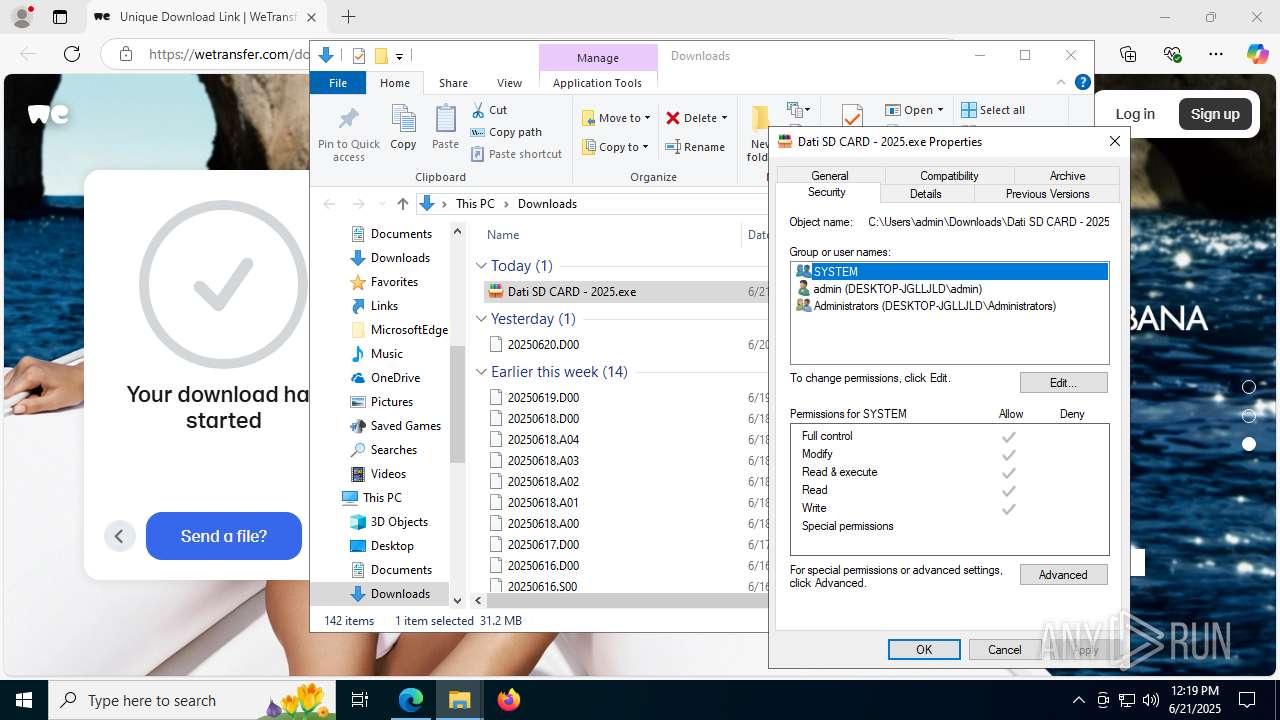This screenshot has height=720, width=1280.
Task: Refresh the Edge browser page
Action: coord(72,54)
